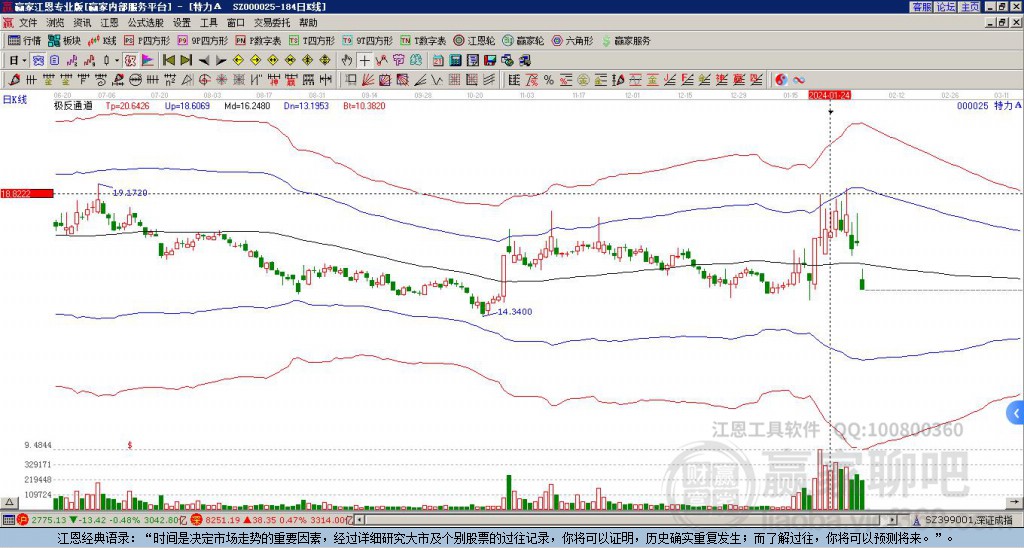The width and height of the screenshot is (1024, 548).
Task: Click the up-arrow panel button at bottom left
Action: (x=9, y=502)
